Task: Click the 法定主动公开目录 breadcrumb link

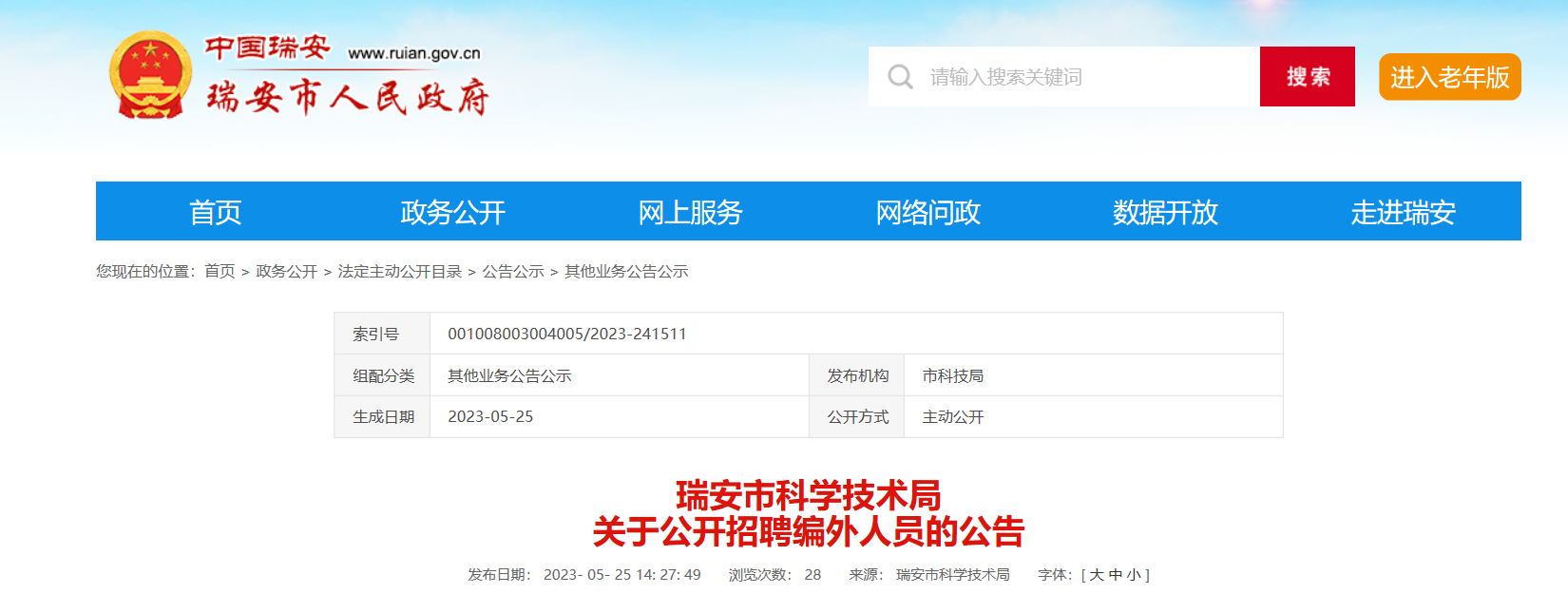Action: [x=399, y=272]
